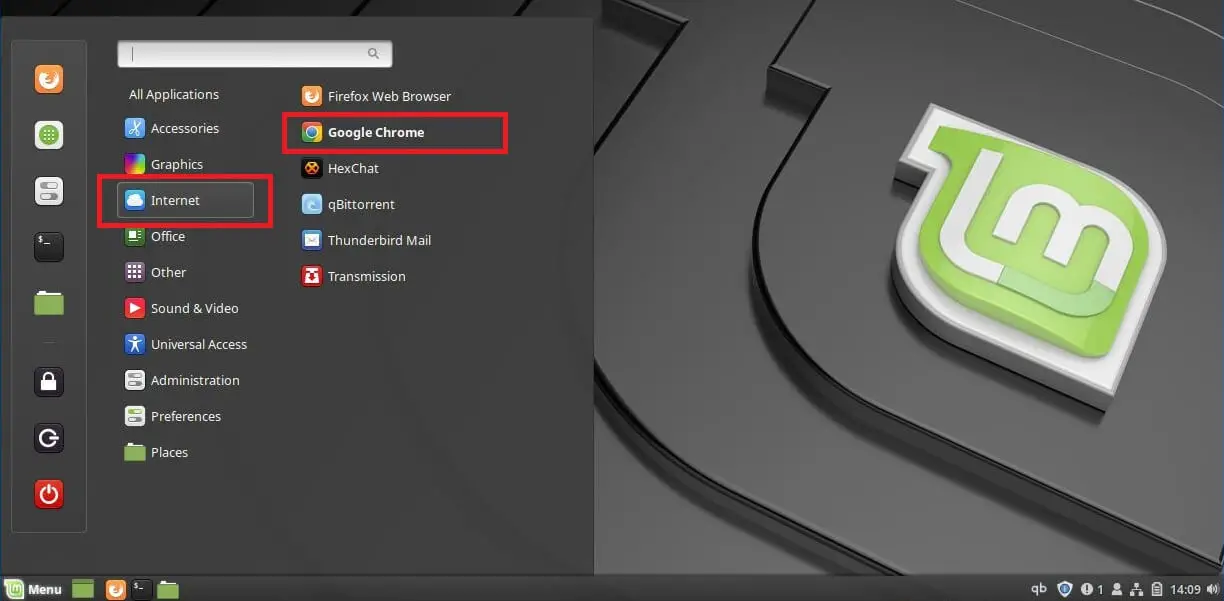Launch Terminal from the favorites sidebar

[x=49, y=246]
